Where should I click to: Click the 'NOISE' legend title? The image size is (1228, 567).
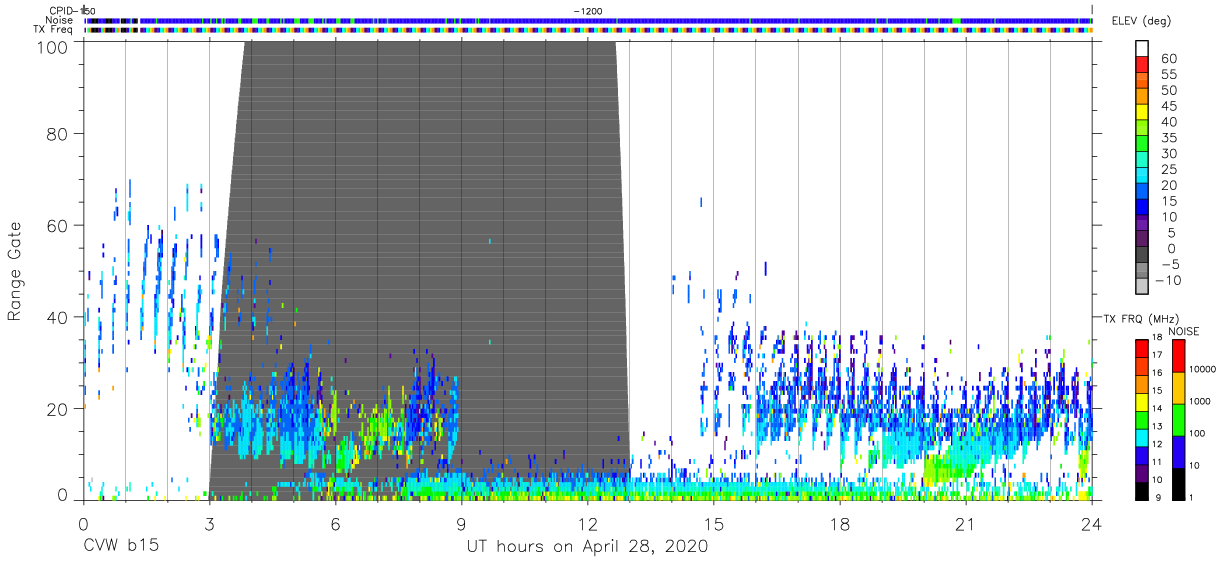(x=1184, y=331)
